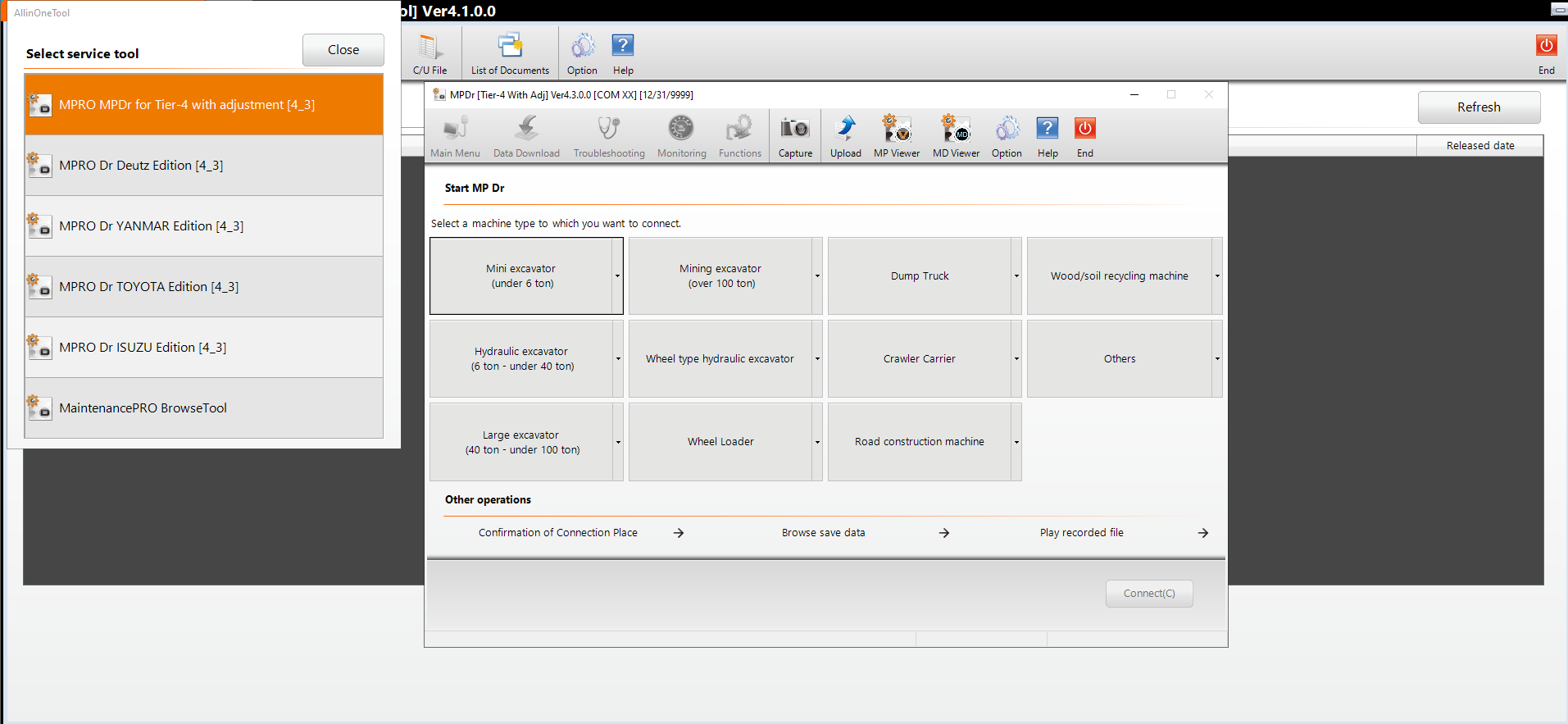Screen dimensions: 1568x724
Task: Click Help in the MPDr window toolbar
Action: (x=1048, y=136)
